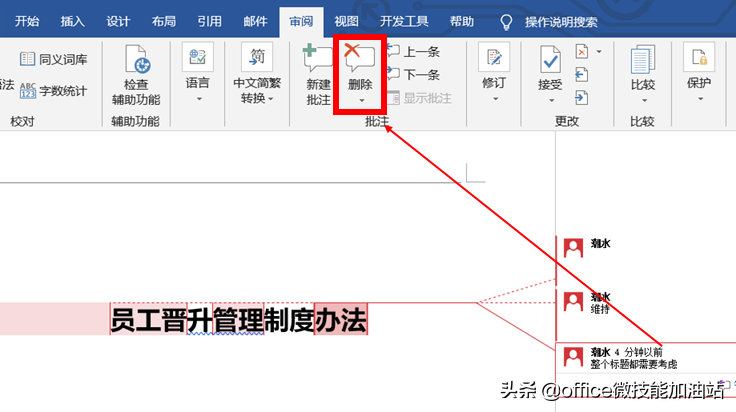Expand the reject change dropdown arrow
This screenshot has width=736, height=412.
pos(599,52)
